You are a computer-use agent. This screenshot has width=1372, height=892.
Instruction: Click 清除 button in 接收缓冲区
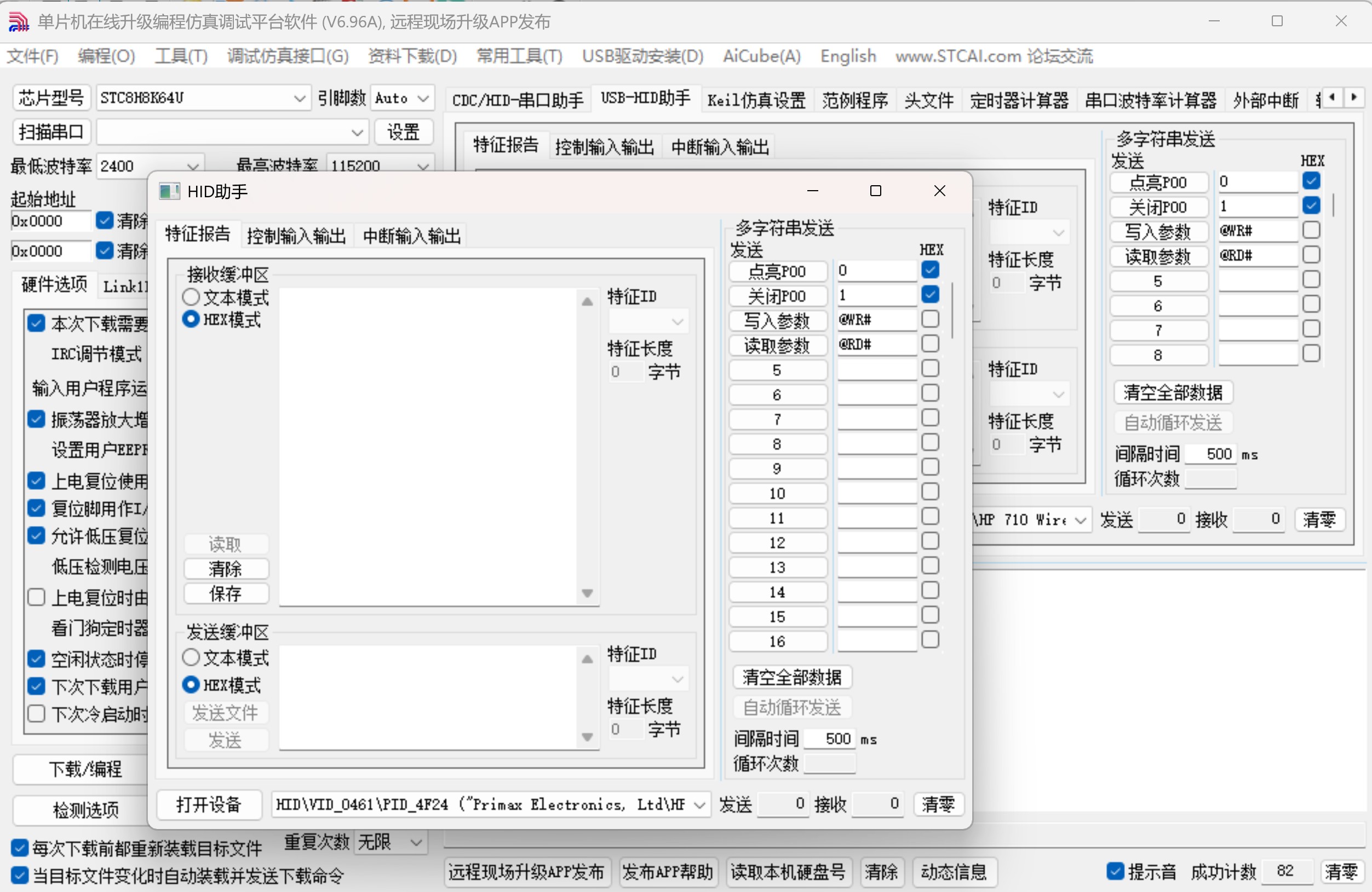[226, 569]
